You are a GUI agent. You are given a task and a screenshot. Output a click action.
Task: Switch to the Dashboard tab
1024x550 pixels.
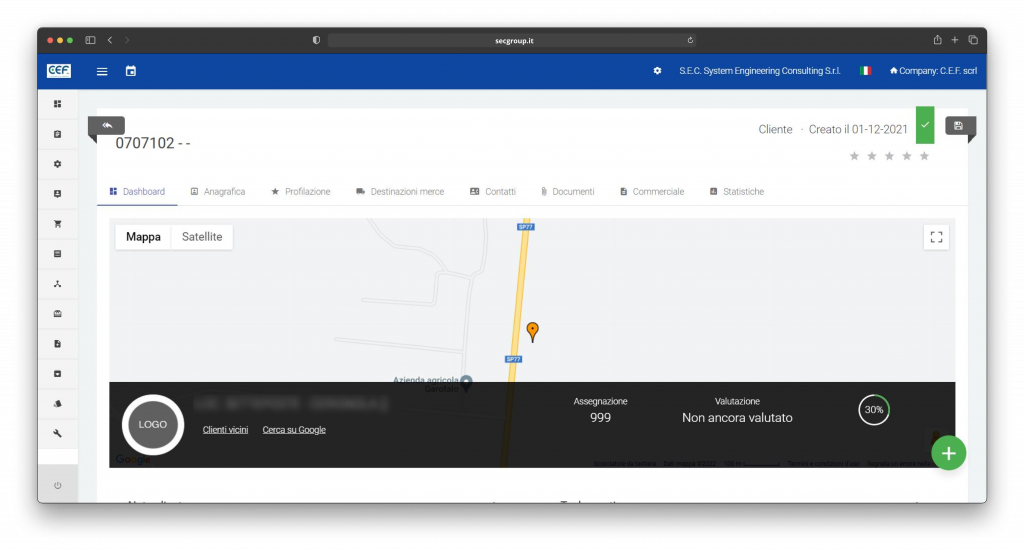(x=137, y=191)
